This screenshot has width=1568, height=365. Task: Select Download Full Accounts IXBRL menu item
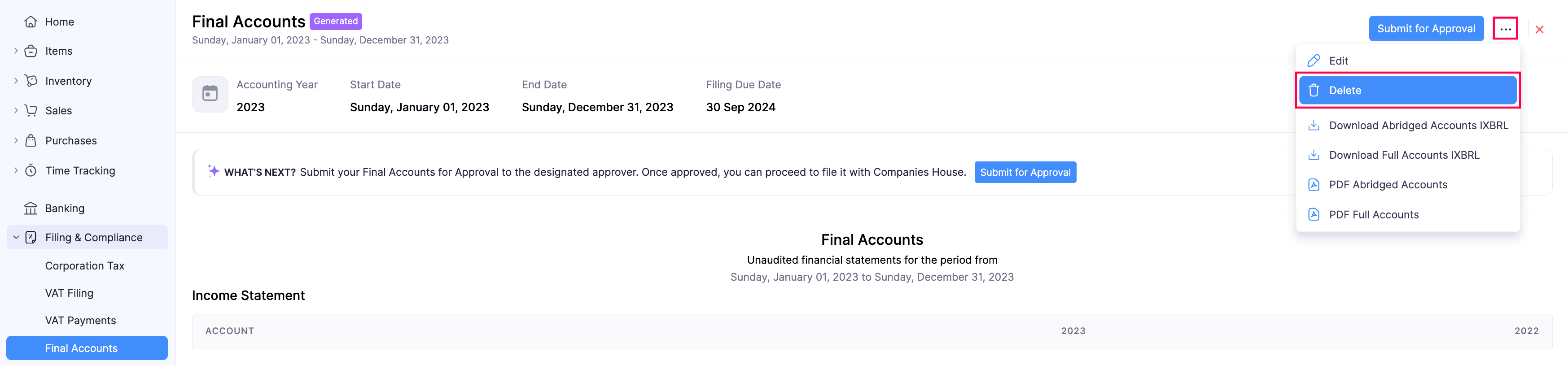click(x=1404, y=155)
